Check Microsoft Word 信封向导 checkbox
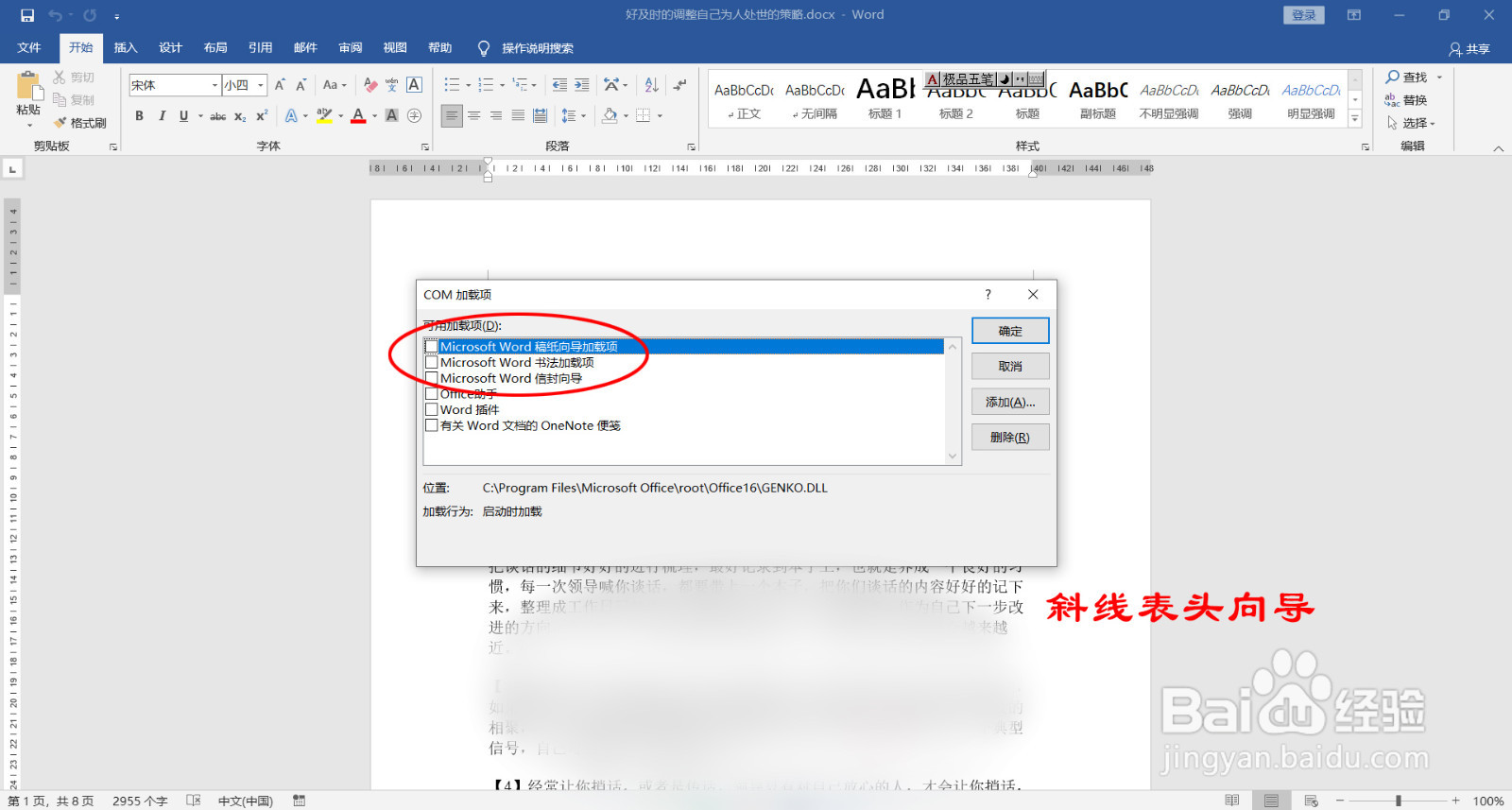 [432, 378]
